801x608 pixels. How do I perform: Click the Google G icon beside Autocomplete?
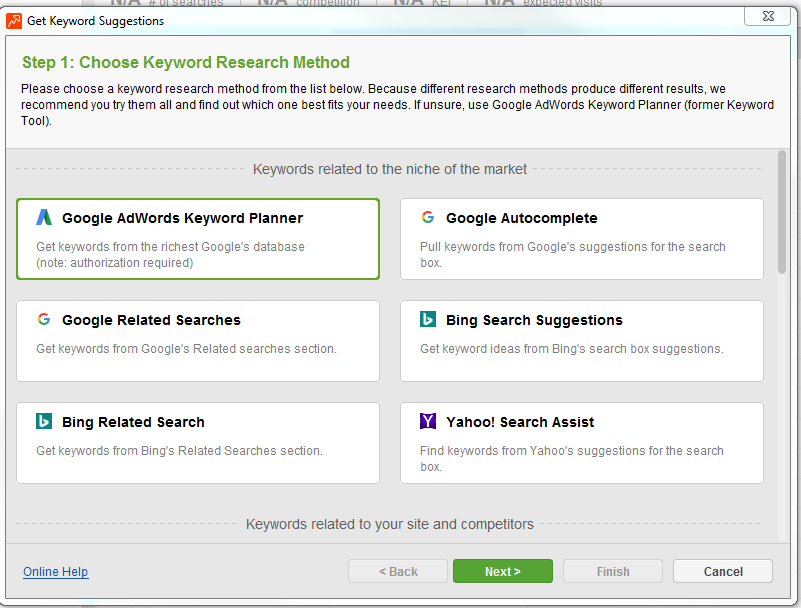click(x=428, y=217)
